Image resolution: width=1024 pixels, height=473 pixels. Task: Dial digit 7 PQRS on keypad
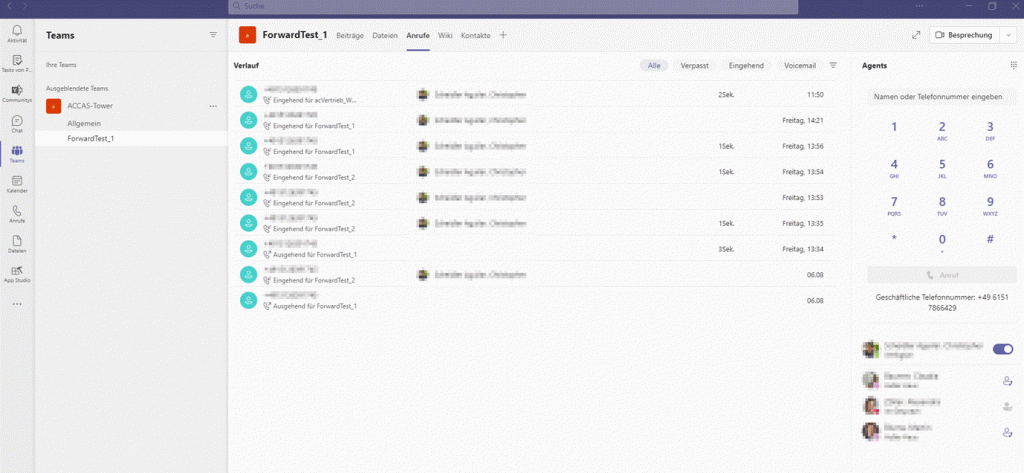pyautogui.click(x=894, y=206)
